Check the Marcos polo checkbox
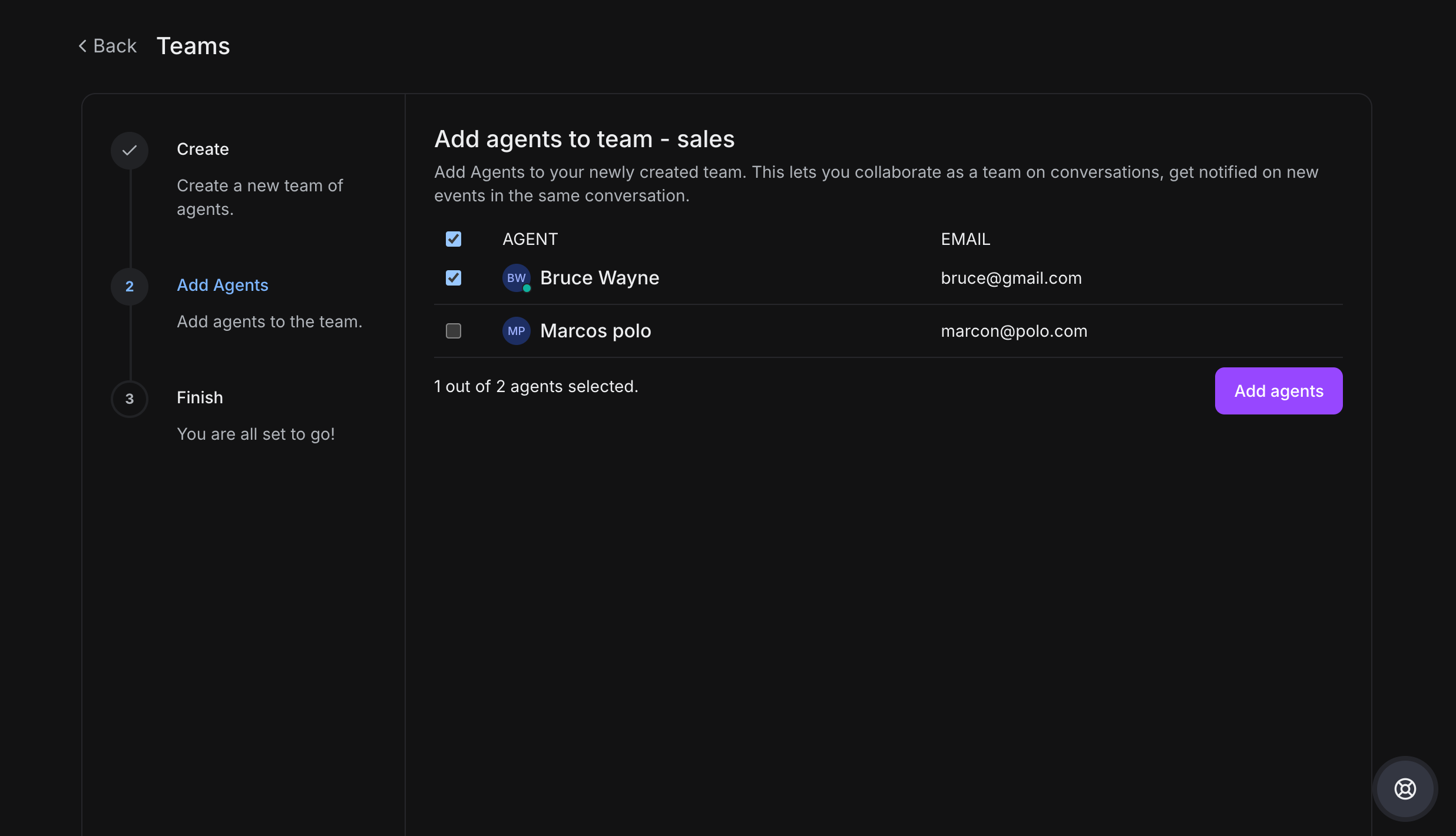The image size is (1456, 836). 454,331
